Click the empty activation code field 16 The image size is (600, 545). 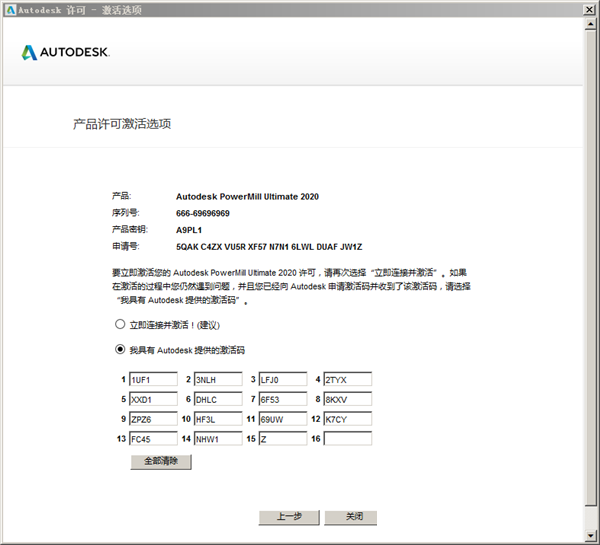click(x=347, y=439)
